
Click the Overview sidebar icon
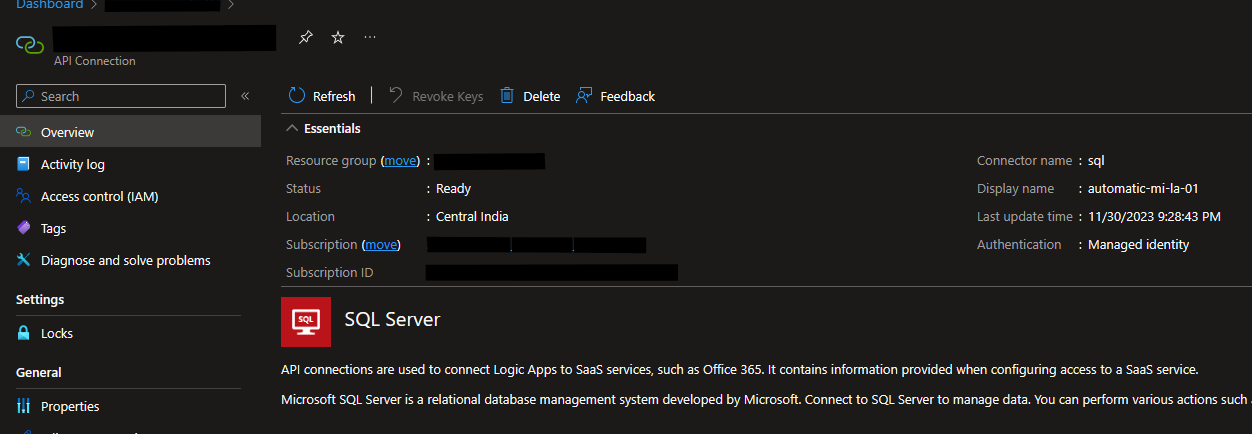click(24, 132)
